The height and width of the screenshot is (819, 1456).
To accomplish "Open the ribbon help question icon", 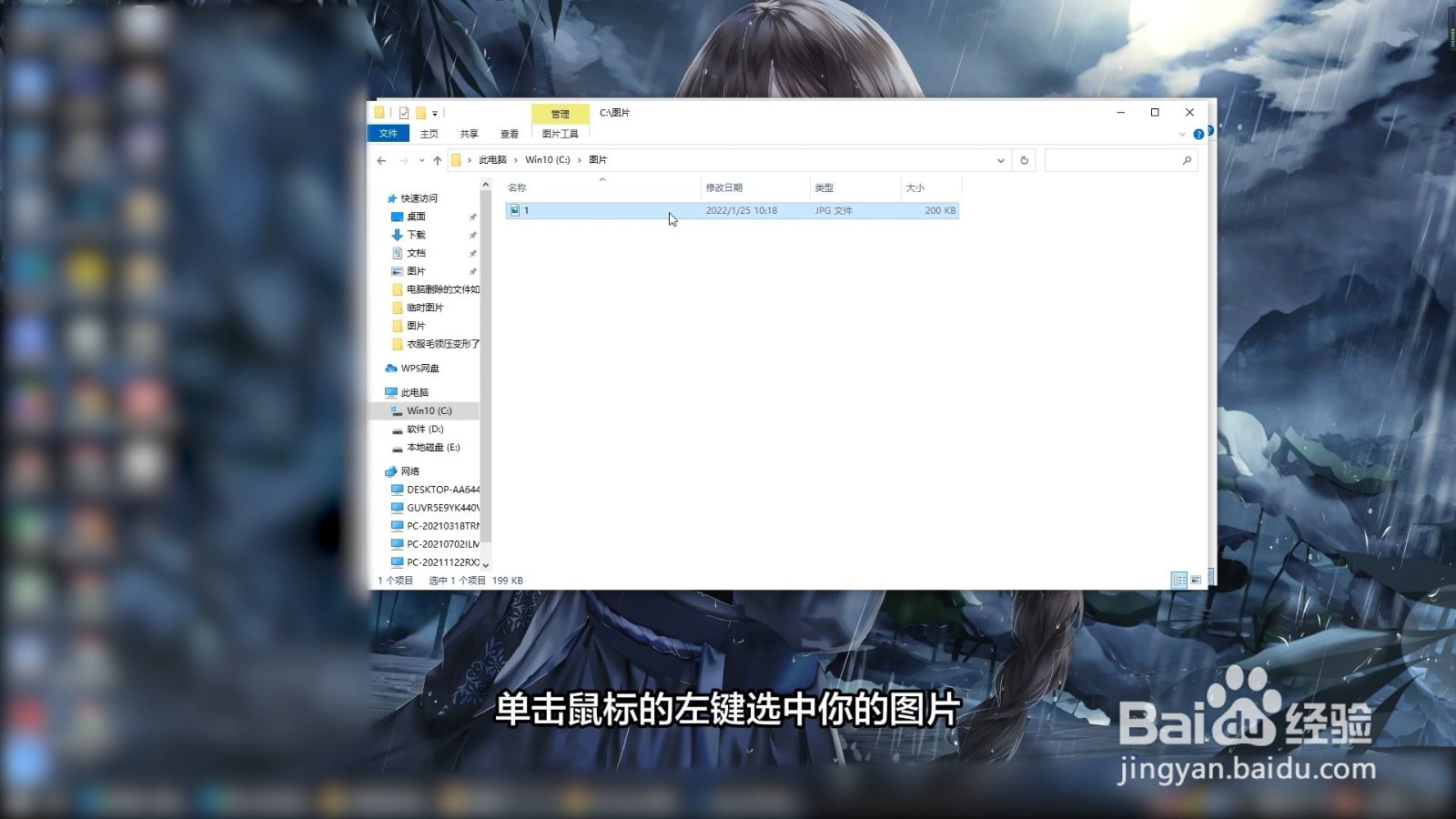I will point(1198,135).
